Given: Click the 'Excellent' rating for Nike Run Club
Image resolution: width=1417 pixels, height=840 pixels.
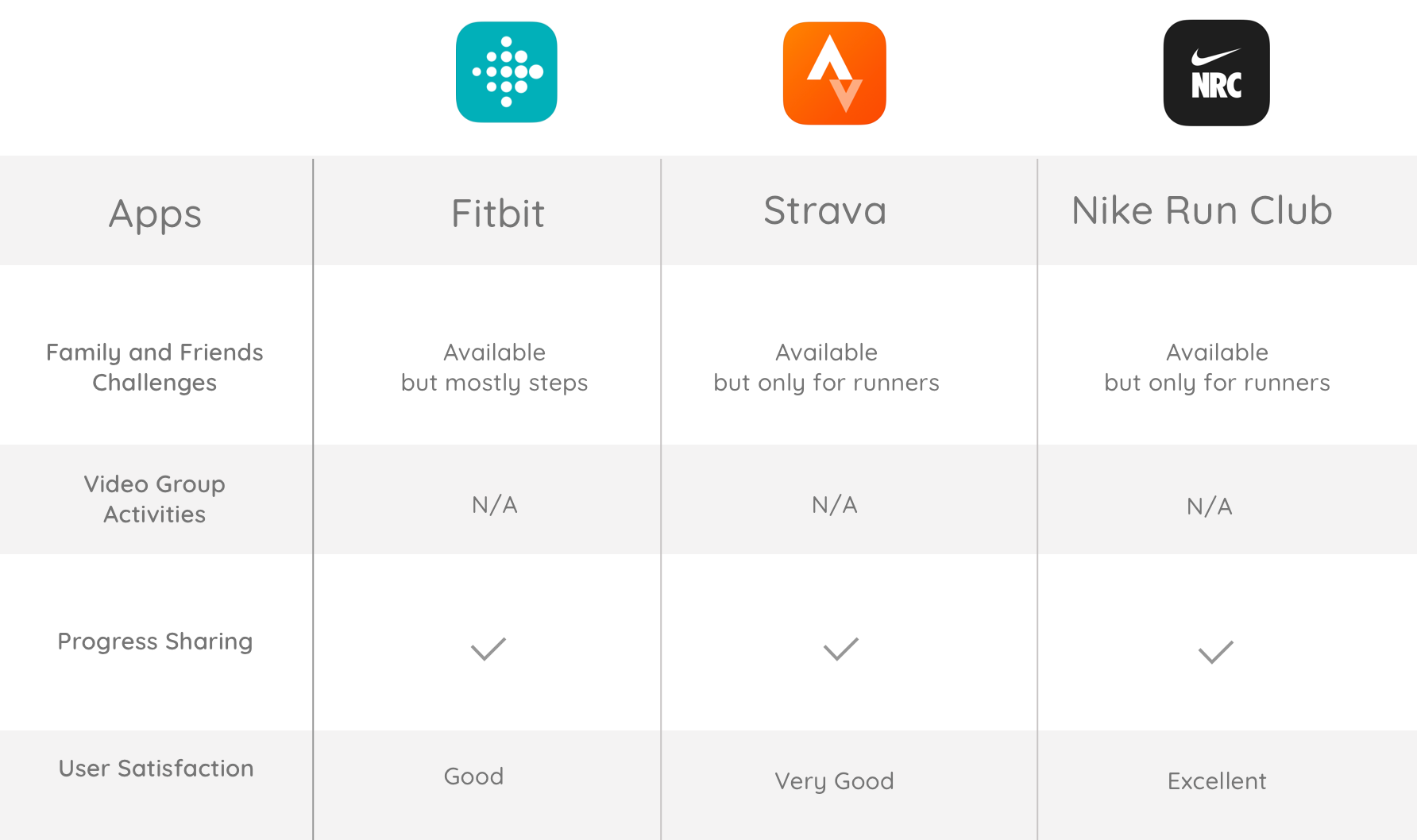Looking at the screenshot, I should coord(1218,781).
